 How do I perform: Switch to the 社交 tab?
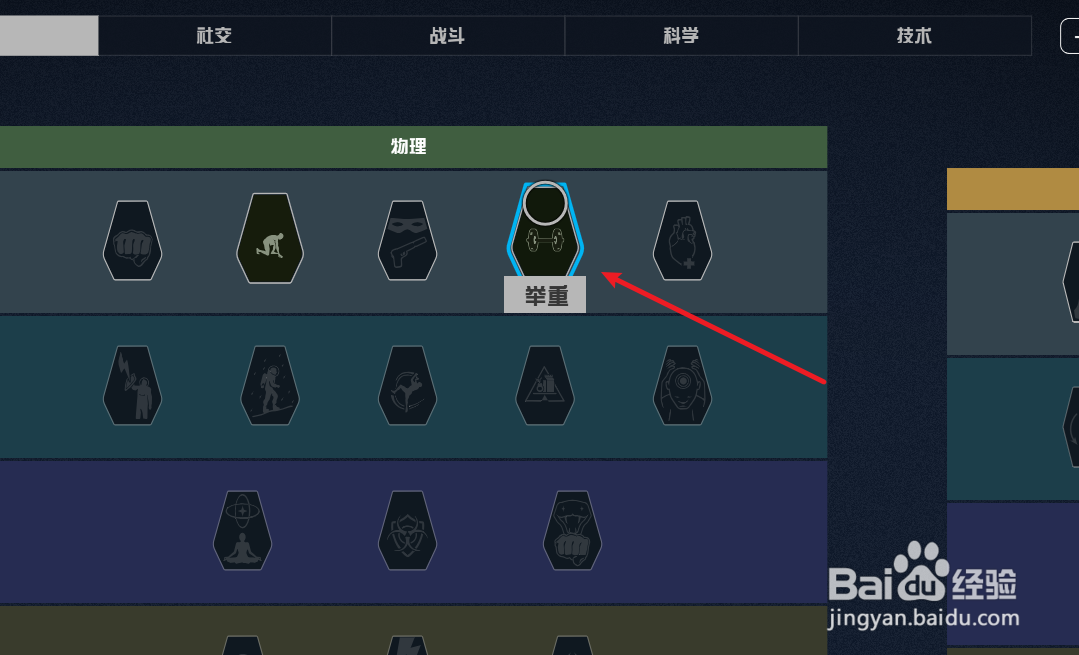click(215, 35)
